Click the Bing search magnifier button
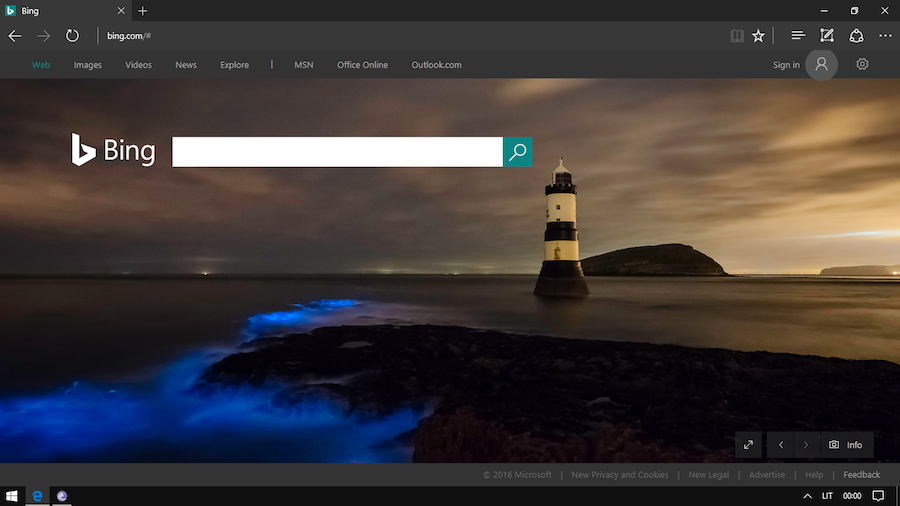Image resolution: width=900 pixels, height=506 pixels. (x=517, y=152)
